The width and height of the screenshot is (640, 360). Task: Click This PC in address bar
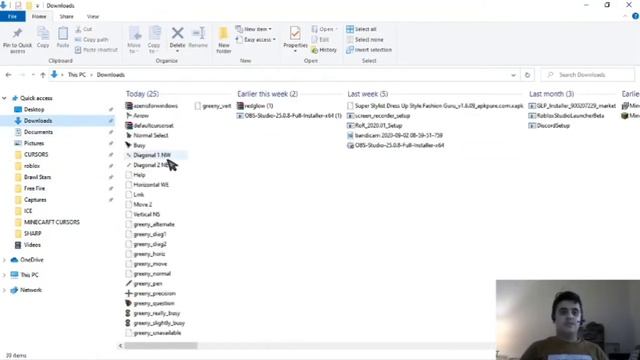pyautogui.click(x=77, y=75)
